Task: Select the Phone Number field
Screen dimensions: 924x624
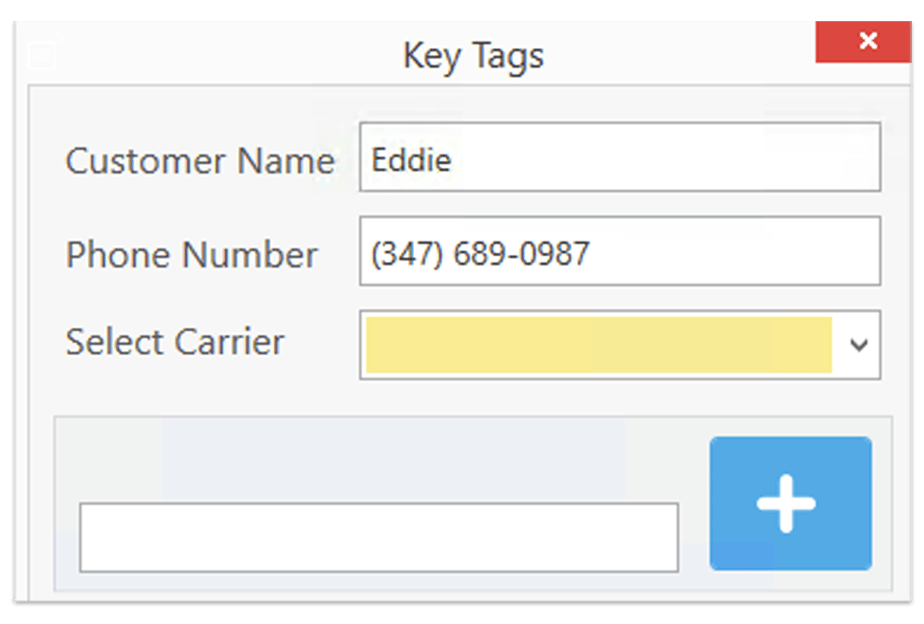Action: [x=618, y=254]
